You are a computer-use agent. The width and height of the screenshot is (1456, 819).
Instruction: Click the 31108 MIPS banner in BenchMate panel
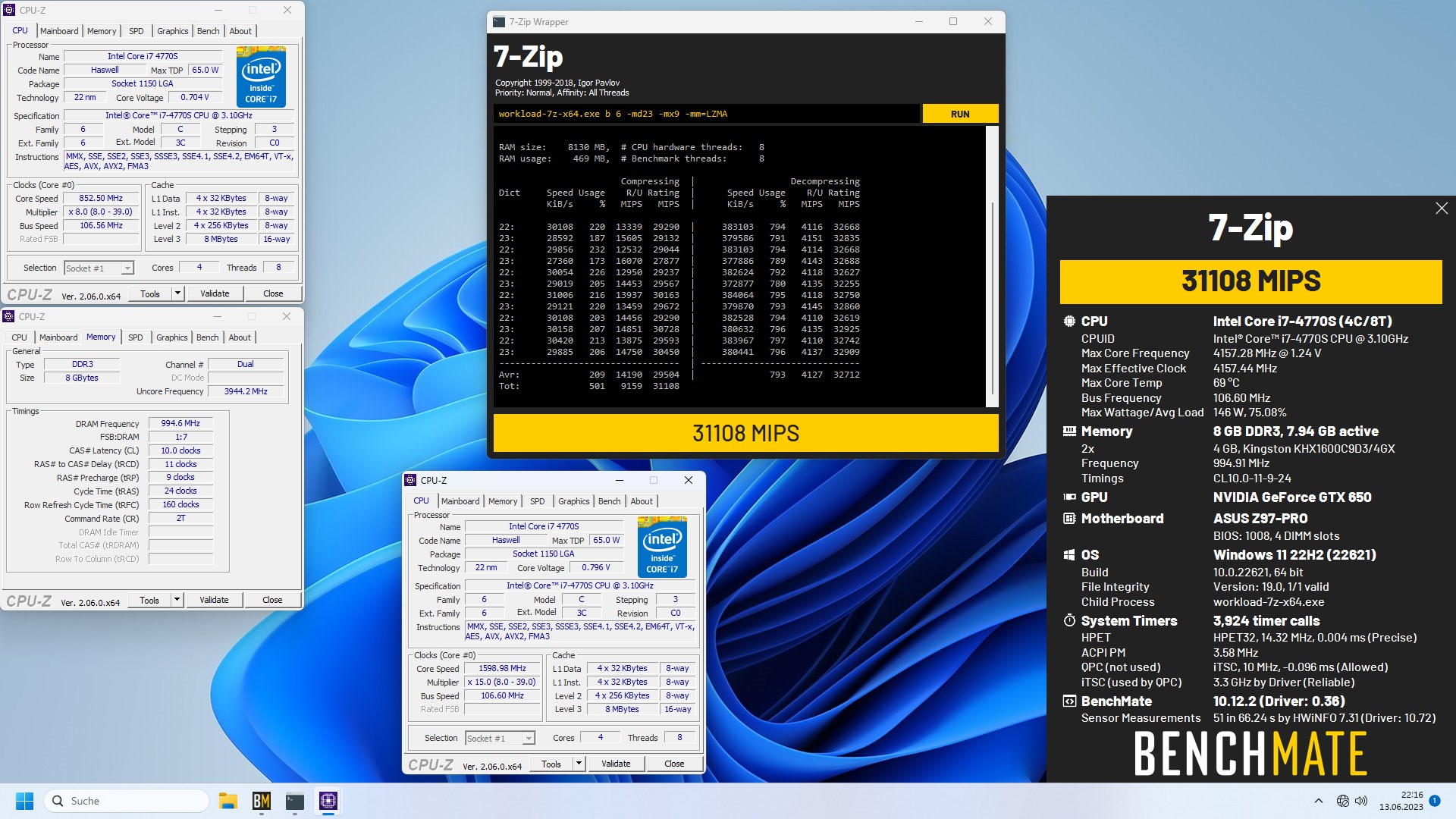click(1250, 281)
